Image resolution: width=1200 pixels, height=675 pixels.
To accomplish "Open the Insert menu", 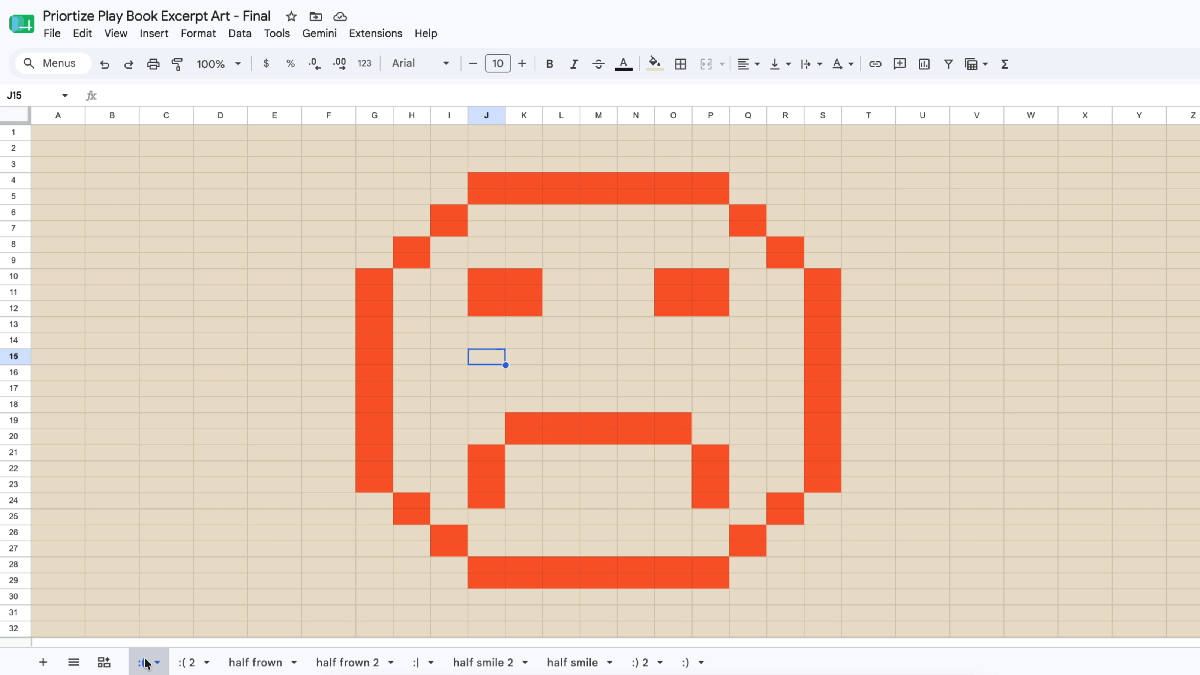I will (x=154, y=33).
